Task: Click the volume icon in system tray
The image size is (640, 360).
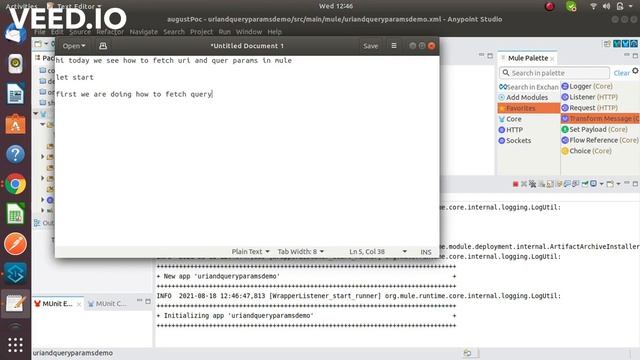Action: pos(607,6)
